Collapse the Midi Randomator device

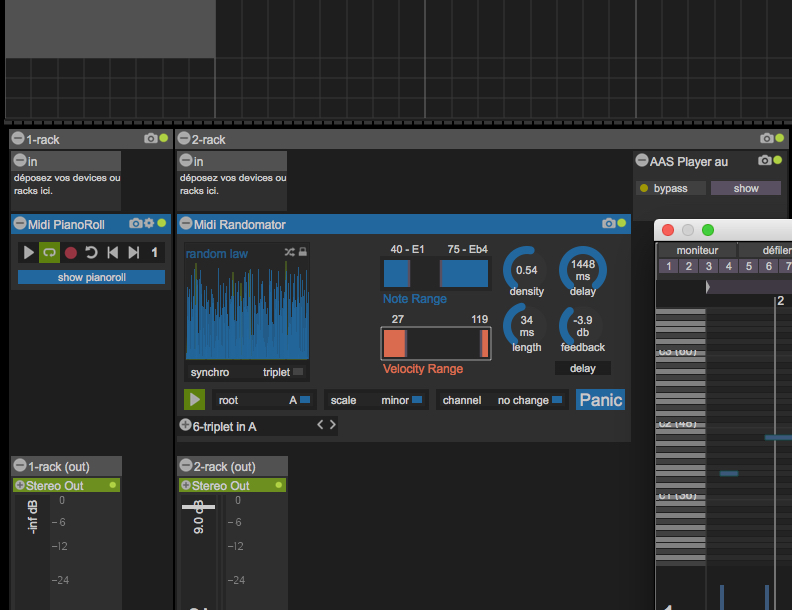tap(186, 224)
